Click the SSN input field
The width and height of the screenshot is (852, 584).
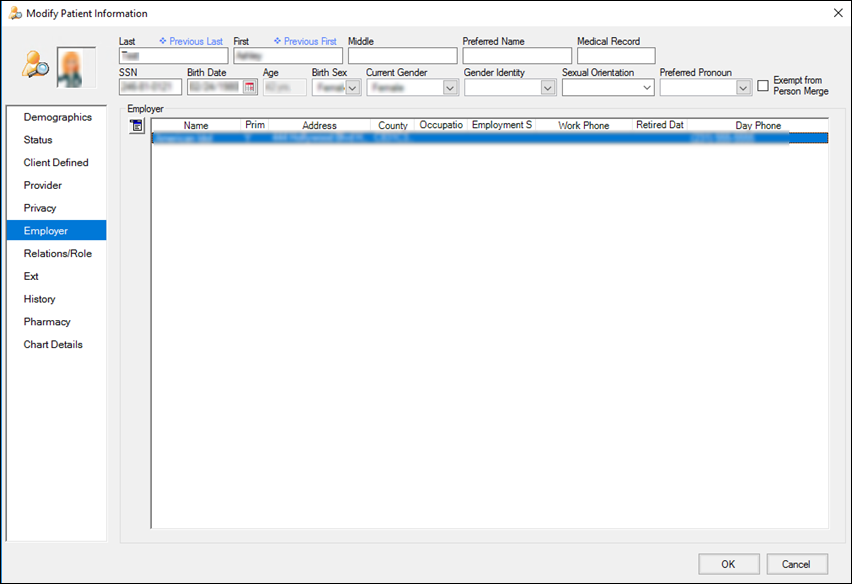[x=150, y=87]
